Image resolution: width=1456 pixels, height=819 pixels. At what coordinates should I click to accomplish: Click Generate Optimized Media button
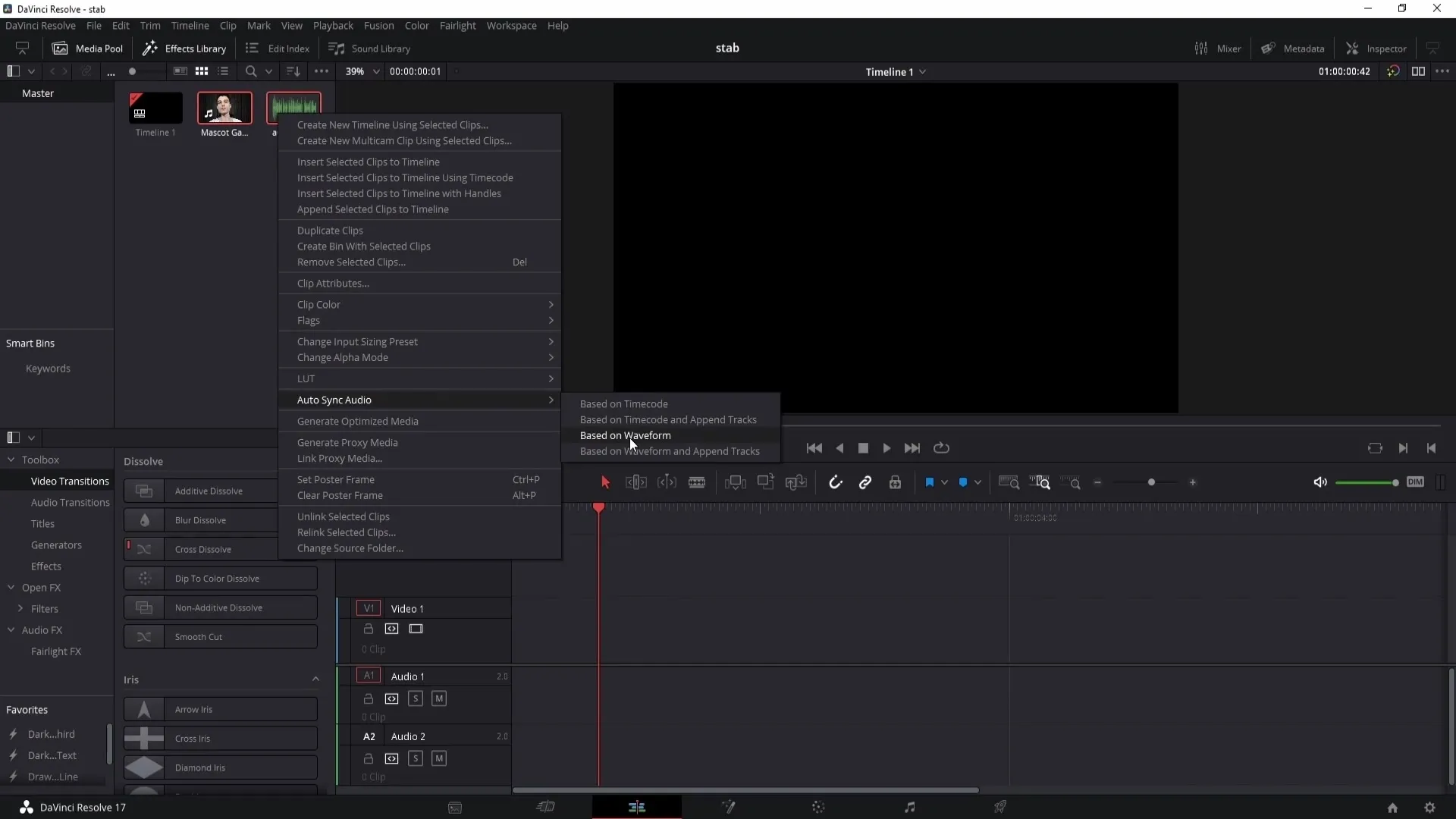click(x=358, y=421)
